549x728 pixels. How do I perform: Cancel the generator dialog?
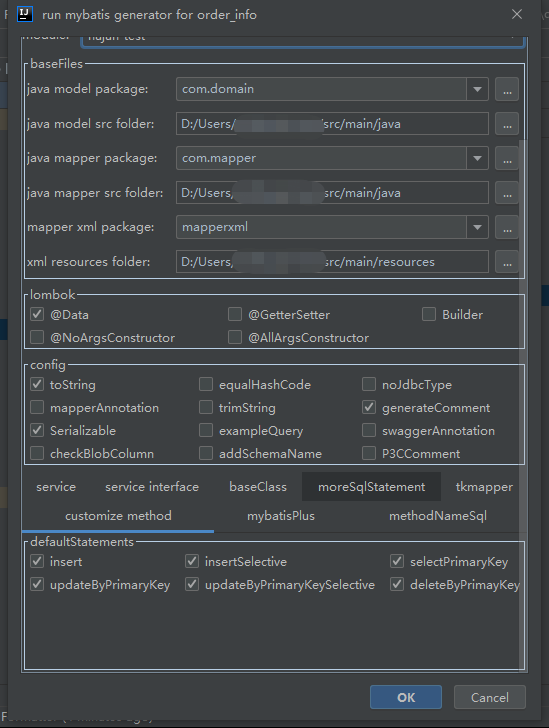coord(490,697)
